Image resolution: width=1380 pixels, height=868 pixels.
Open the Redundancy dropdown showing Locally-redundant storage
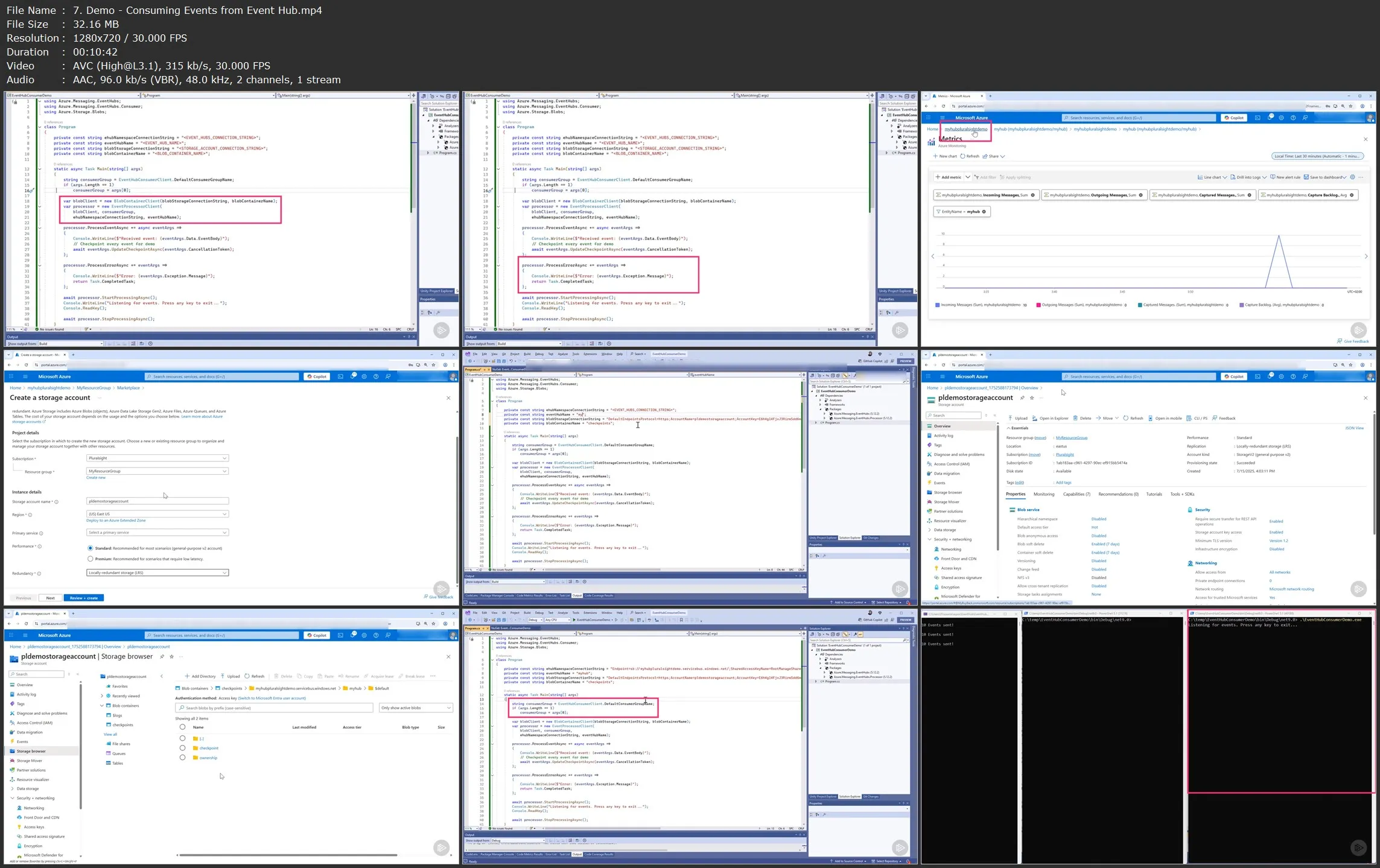click(x=157, y=572)
